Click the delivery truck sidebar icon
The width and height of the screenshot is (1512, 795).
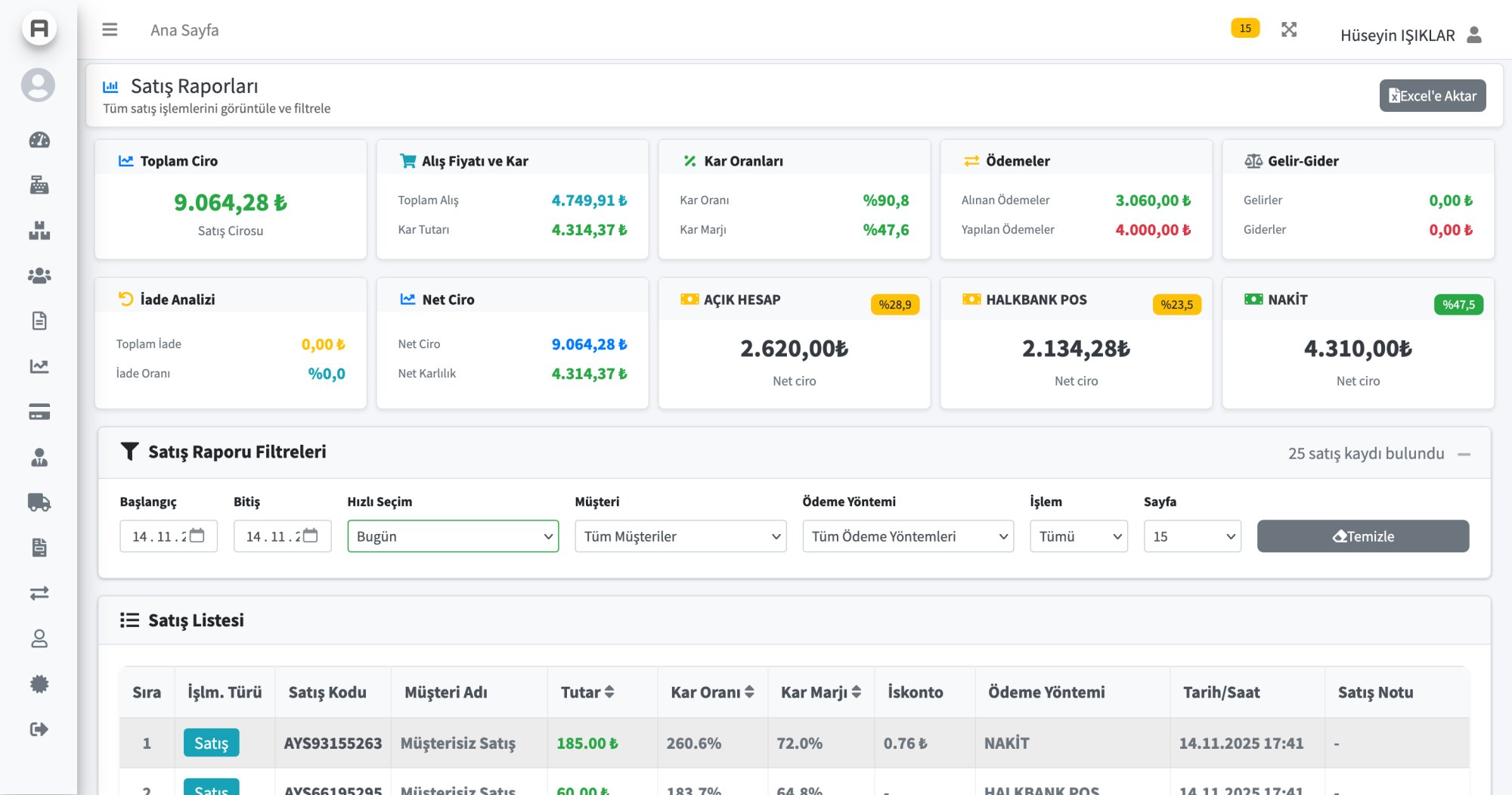pos(39,502)
